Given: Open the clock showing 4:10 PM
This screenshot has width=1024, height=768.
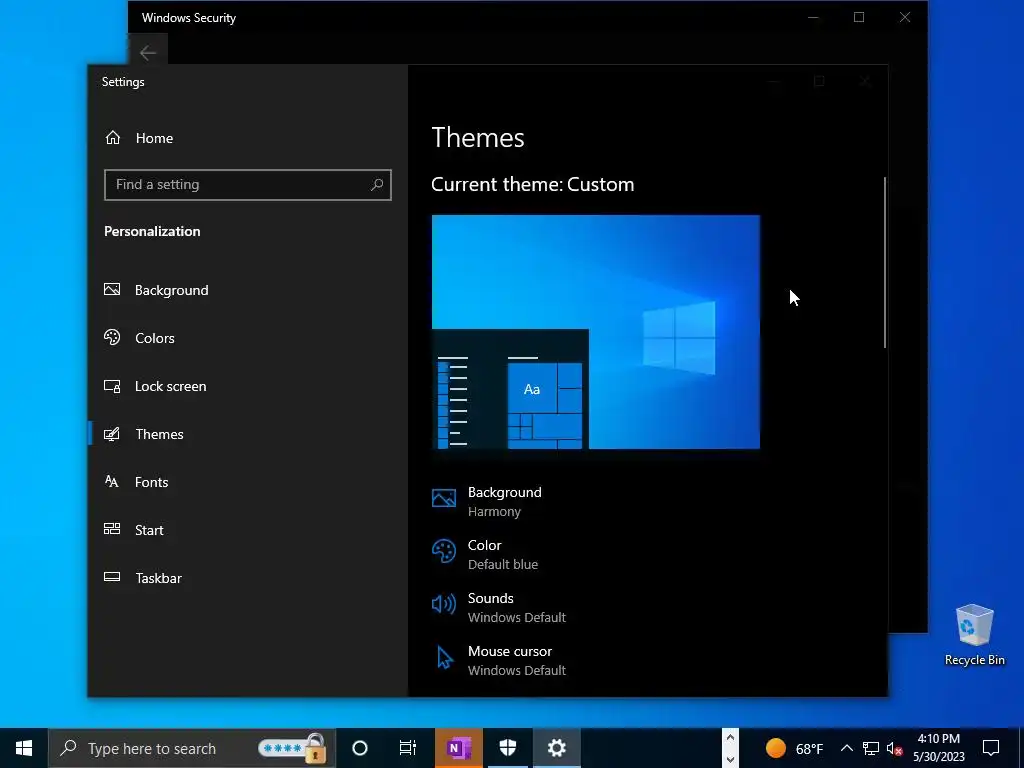Looking at the screenshot, I should pos(938,748).
